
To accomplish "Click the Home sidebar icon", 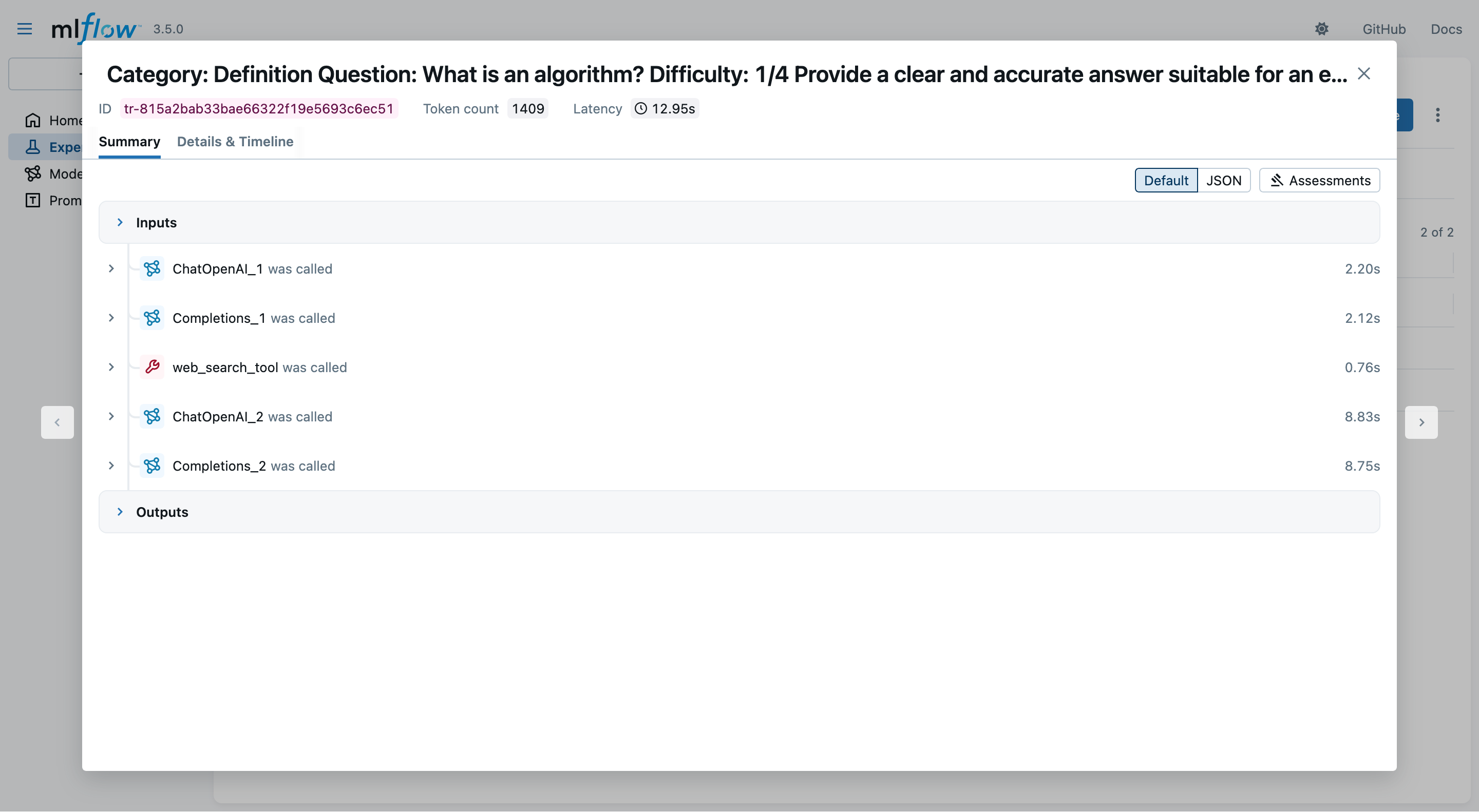I will click(x=33, y=121).
